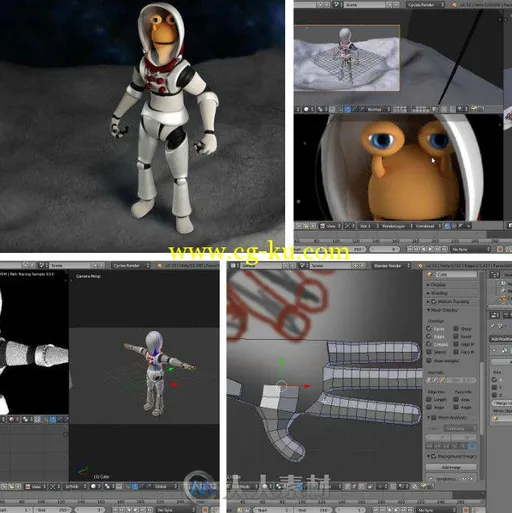Click the normals size slider field
Image resolution: width=512 pixels, height=513 pixels.
[461, 380]
